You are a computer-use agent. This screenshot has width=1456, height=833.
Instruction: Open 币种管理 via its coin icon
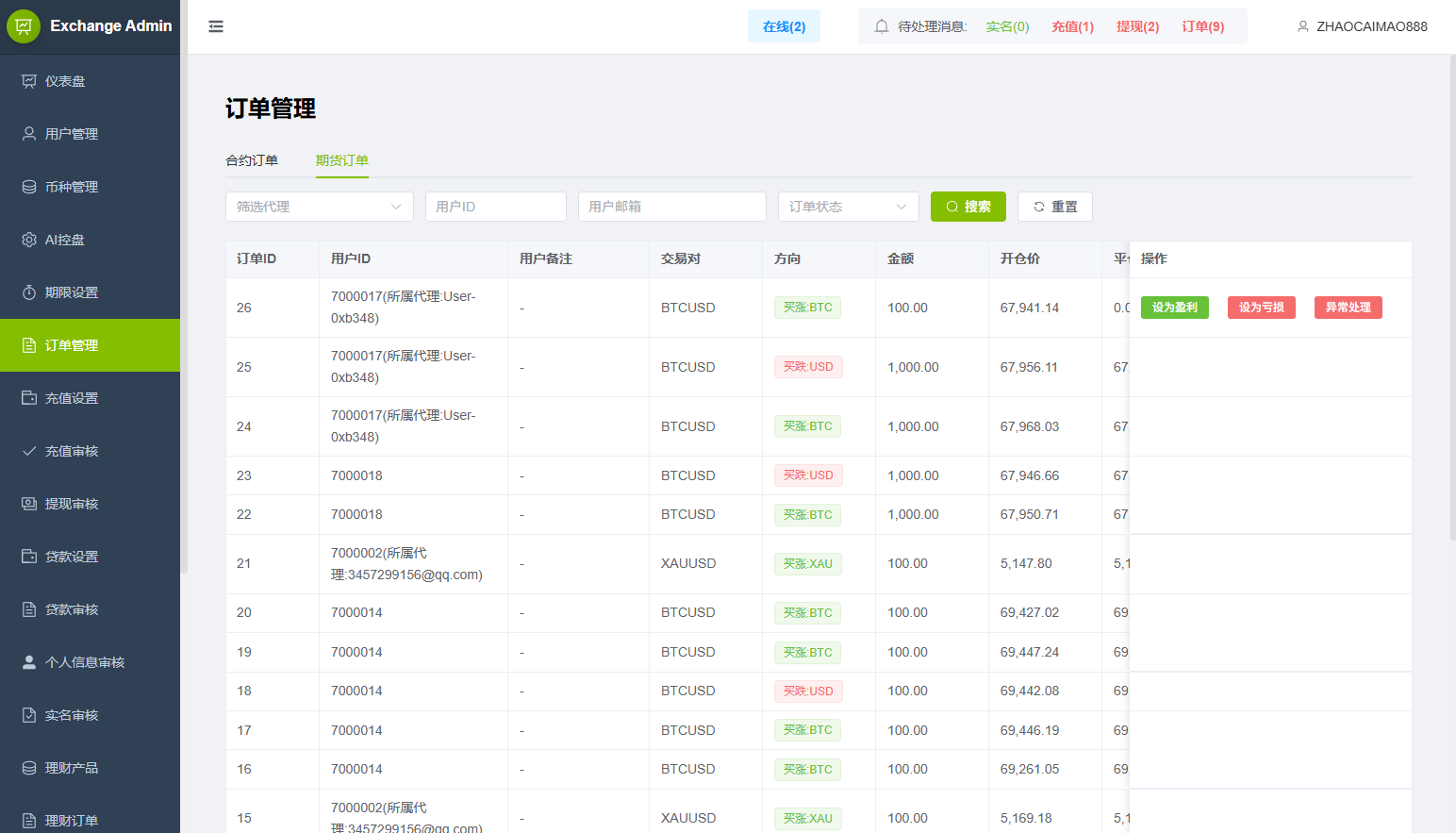[29, 187]
